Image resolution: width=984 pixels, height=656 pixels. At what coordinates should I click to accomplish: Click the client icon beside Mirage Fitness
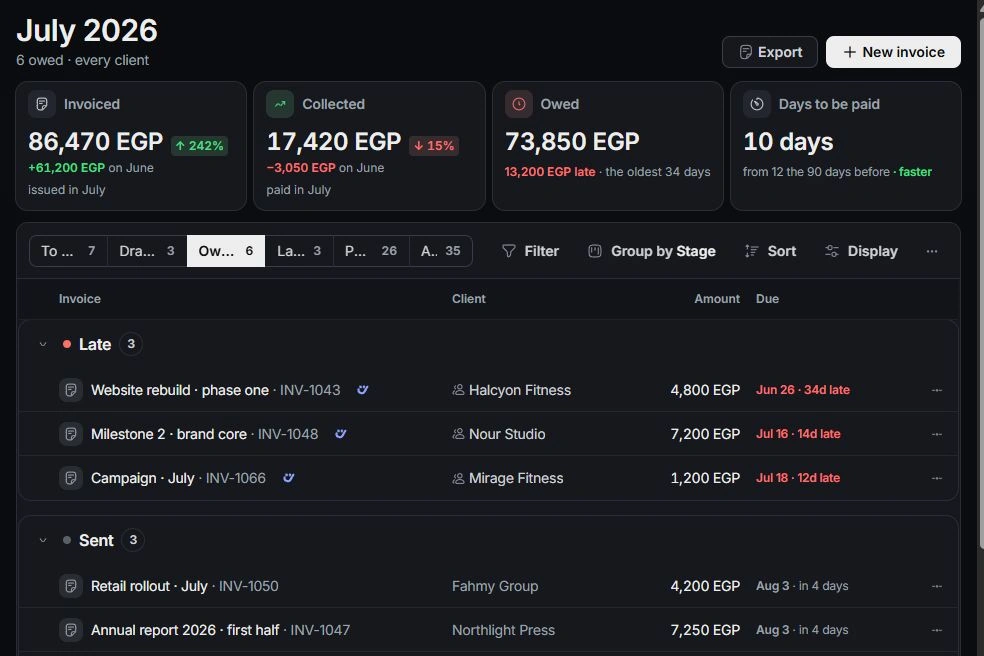[x=458, y=478]
